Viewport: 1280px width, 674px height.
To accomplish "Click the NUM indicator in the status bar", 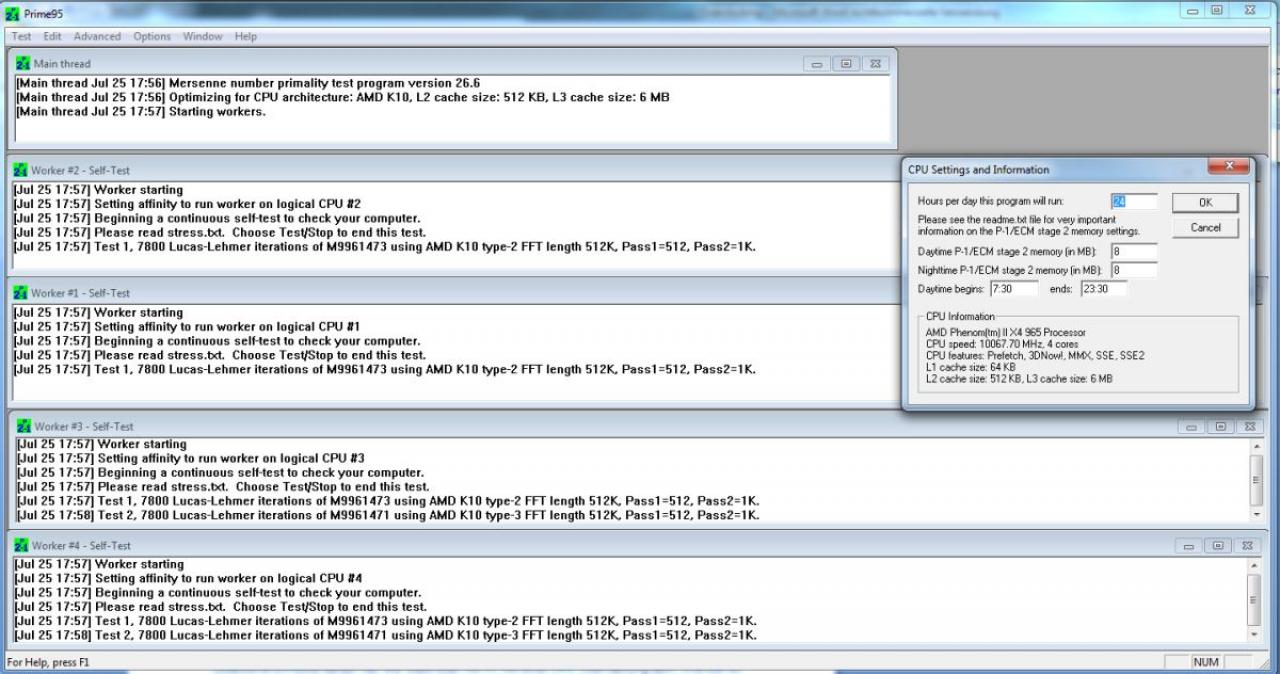I will pyautogui.click(x=1206, y=662).
